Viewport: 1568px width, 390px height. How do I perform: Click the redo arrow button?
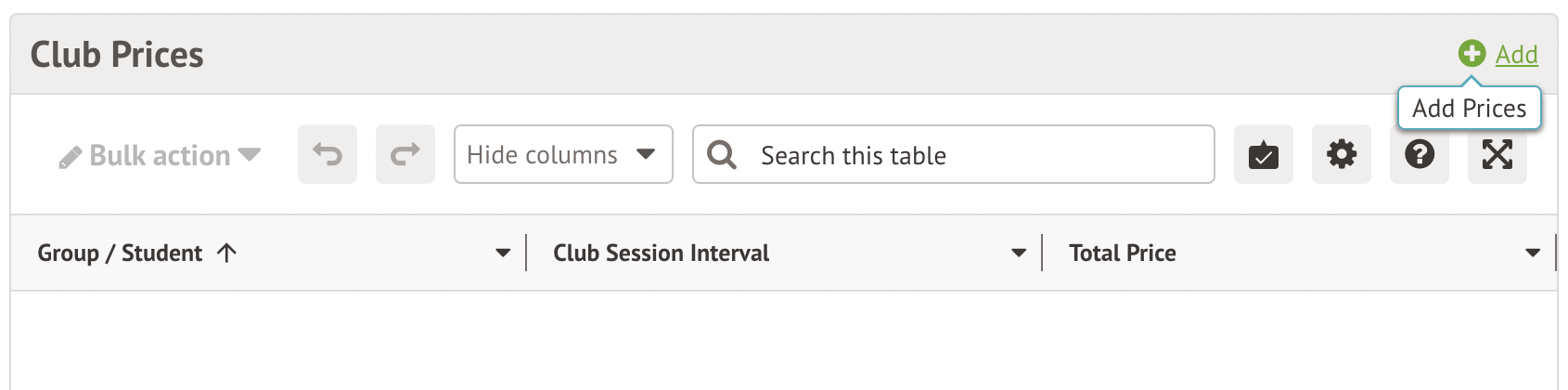click(405, 154)
